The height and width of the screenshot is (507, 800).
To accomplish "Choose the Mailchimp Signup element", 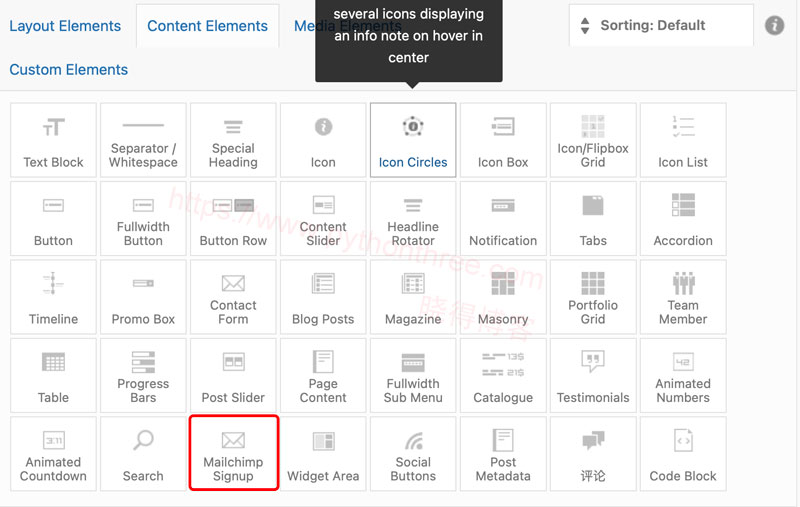I will click(x=233, y=454).
